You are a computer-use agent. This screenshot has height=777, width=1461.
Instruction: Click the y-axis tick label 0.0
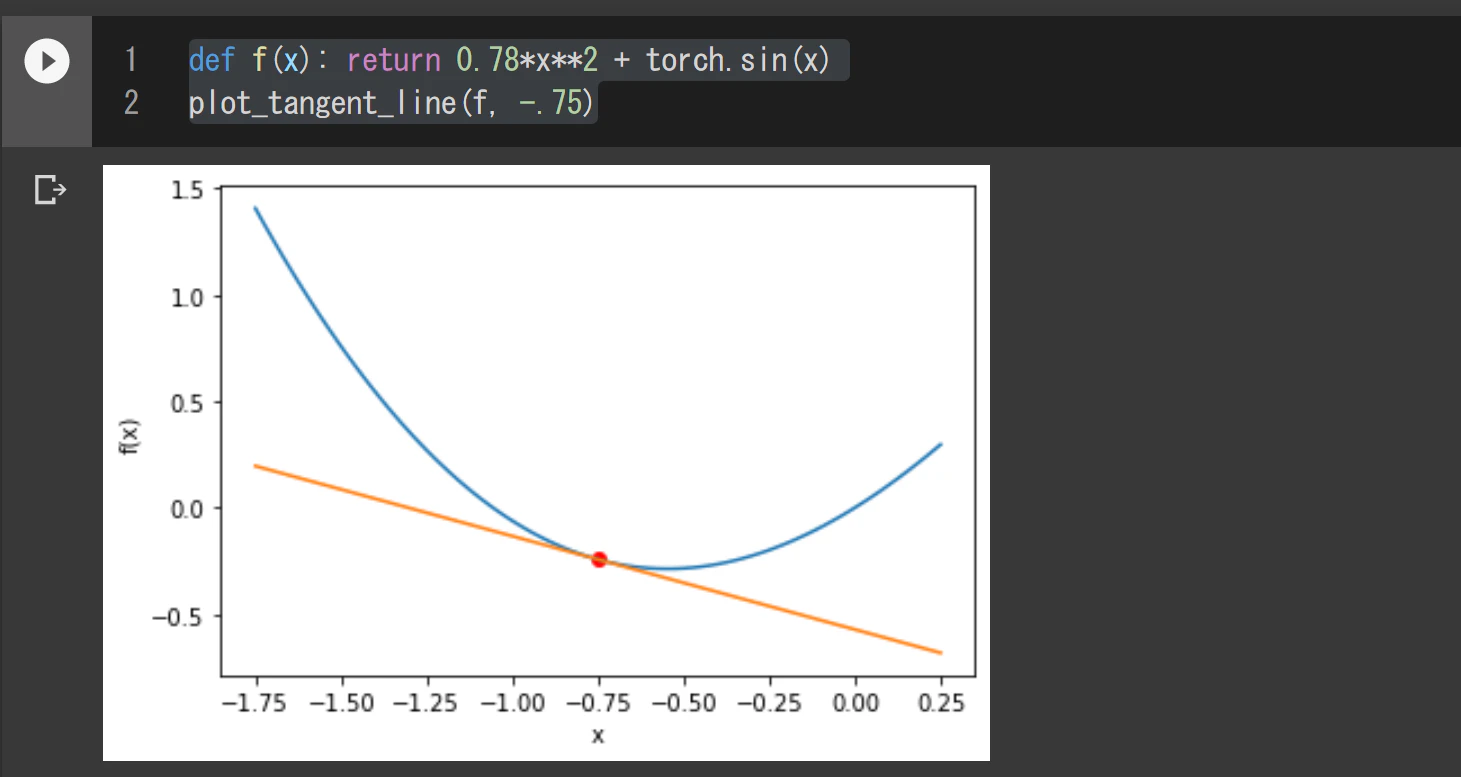point(187,509)
